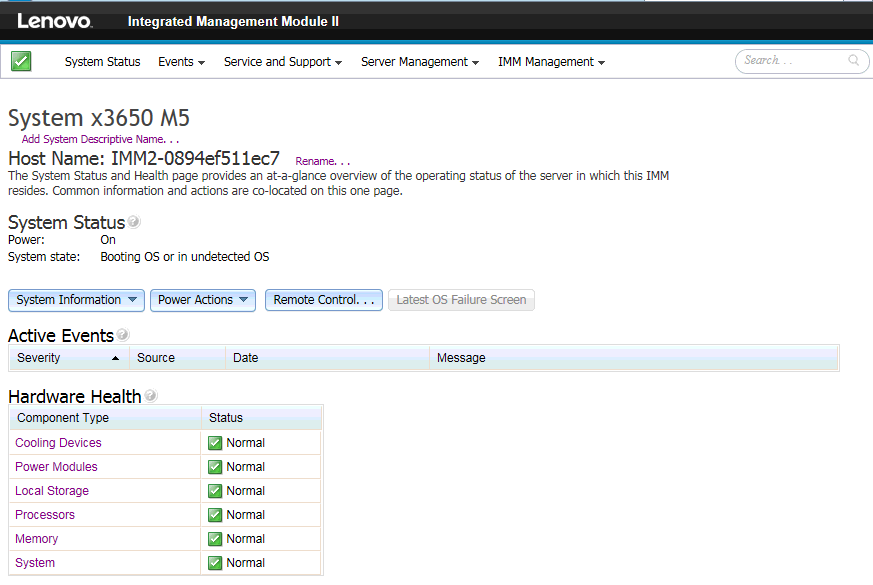
Task: Open the System Information dropdown
Action: click(75, 299)
